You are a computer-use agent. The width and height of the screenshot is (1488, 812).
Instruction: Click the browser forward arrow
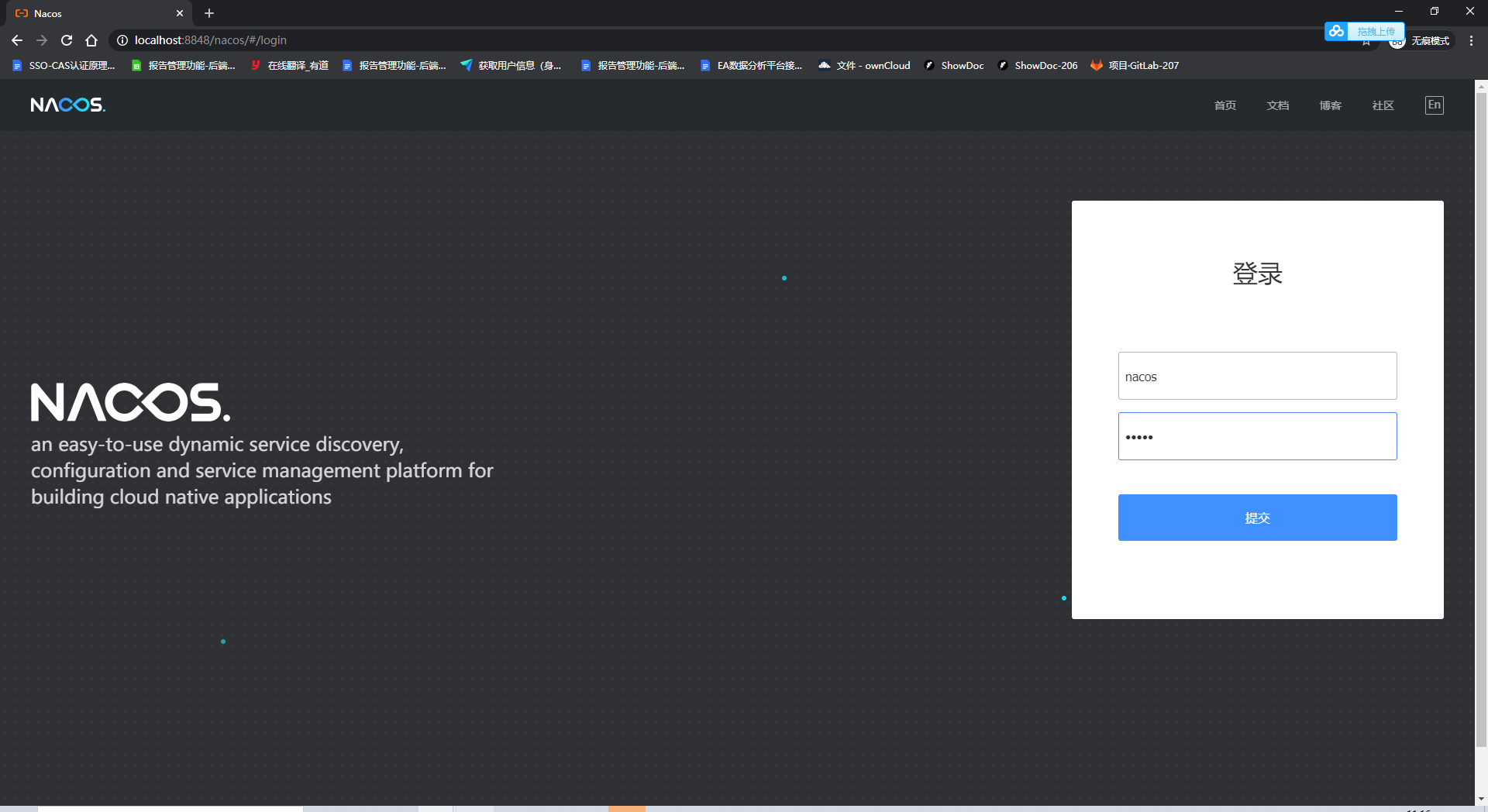[42, 40]
